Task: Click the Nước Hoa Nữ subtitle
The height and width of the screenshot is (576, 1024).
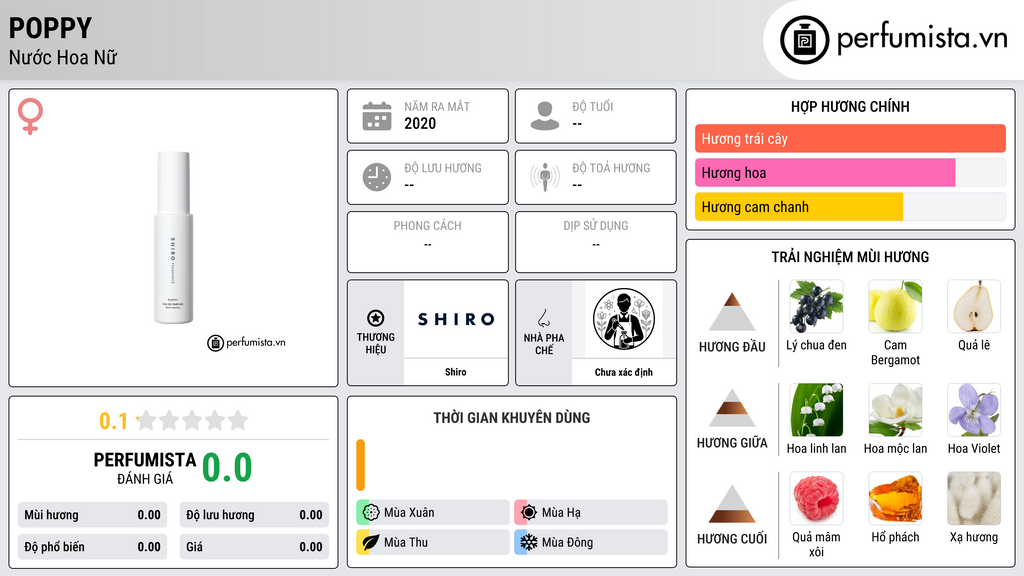Action: point(63,57)
